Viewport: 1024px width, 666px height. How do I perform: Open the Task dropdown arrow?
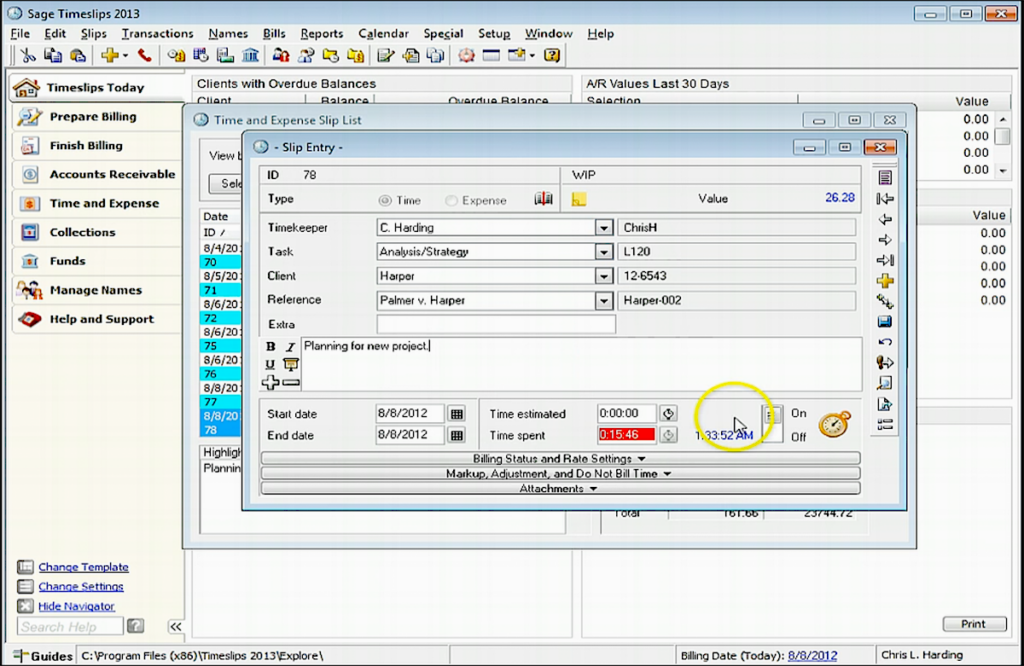(603, 252)
